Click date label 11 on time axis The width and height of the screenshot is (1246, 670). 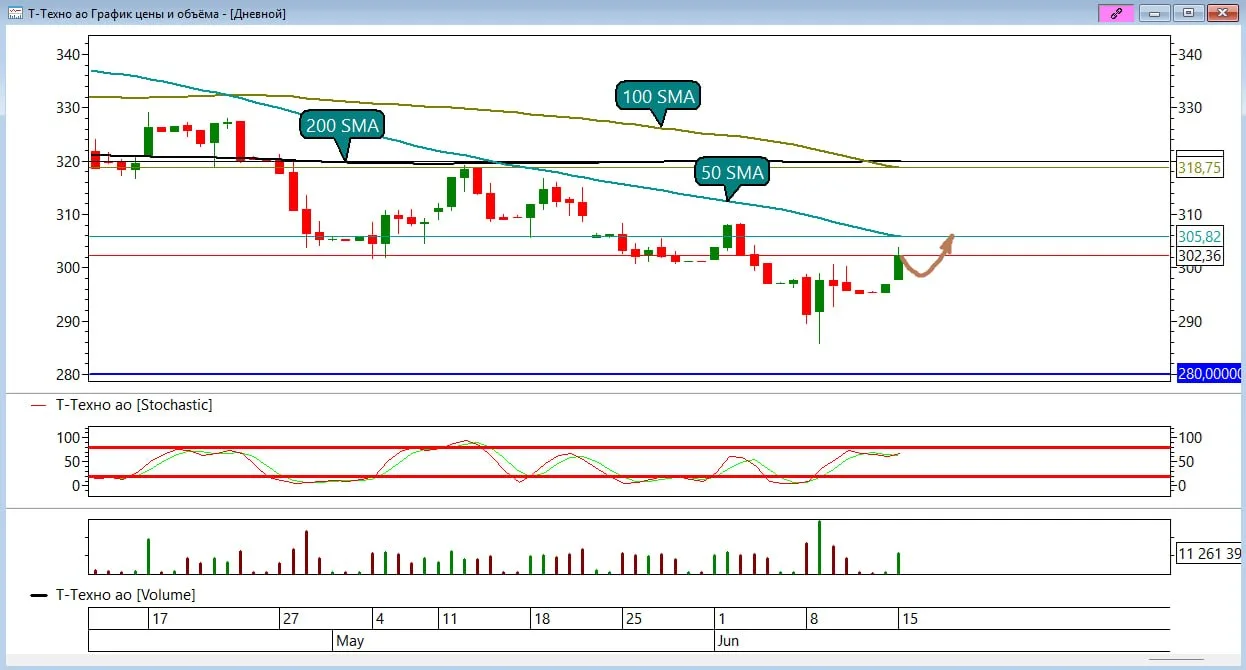[x=449, y=619]
